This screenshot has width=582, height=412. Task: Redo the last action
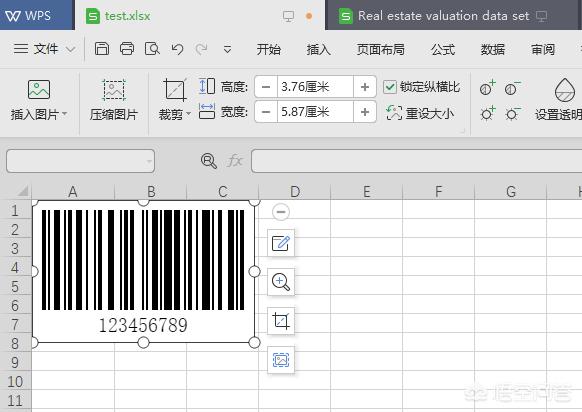pyautogui.click(x=201, y=49)
